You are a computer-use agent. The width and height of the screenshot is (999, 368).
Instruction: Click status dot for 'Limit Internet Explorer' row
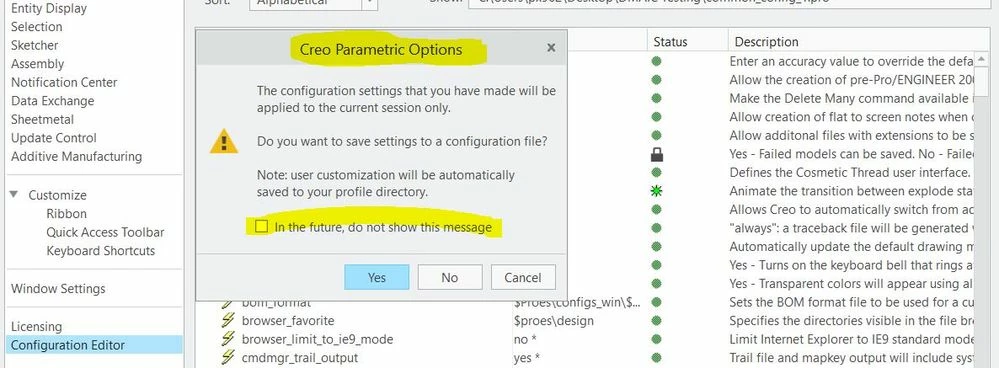pos(656,339)
